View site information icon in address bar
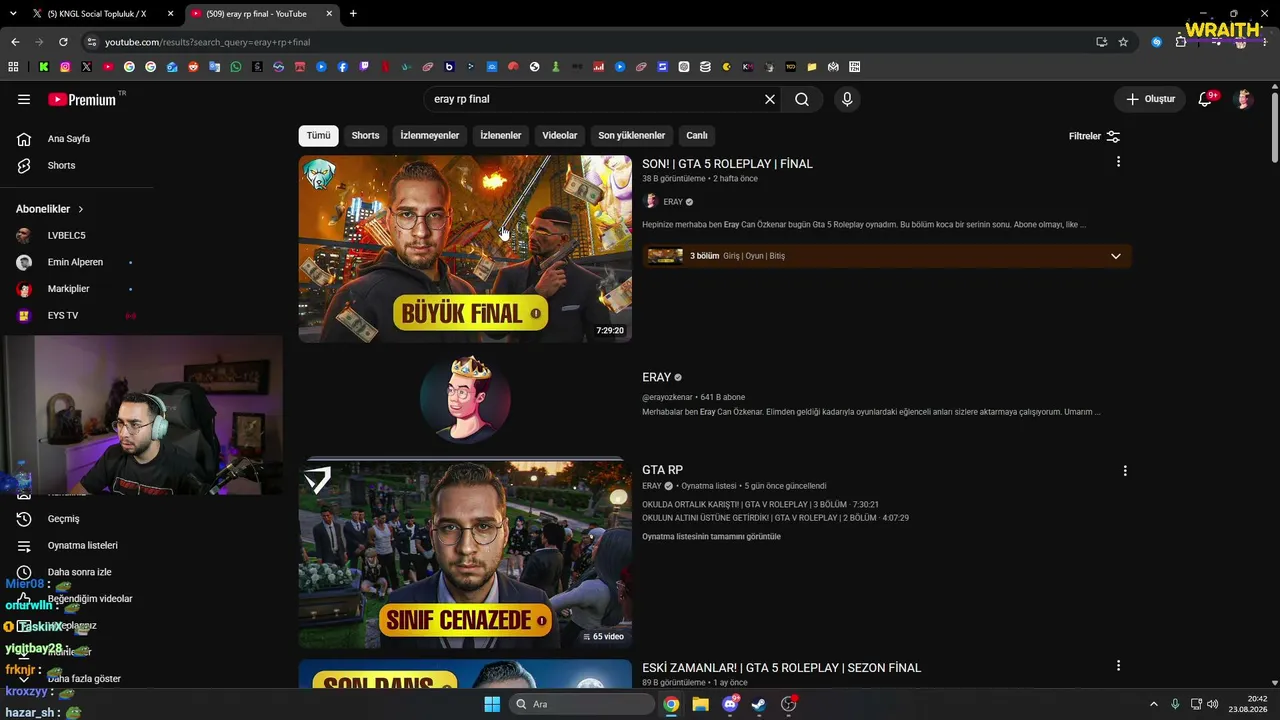This screenshot has width=1280, height=720. tap(92, 42)
